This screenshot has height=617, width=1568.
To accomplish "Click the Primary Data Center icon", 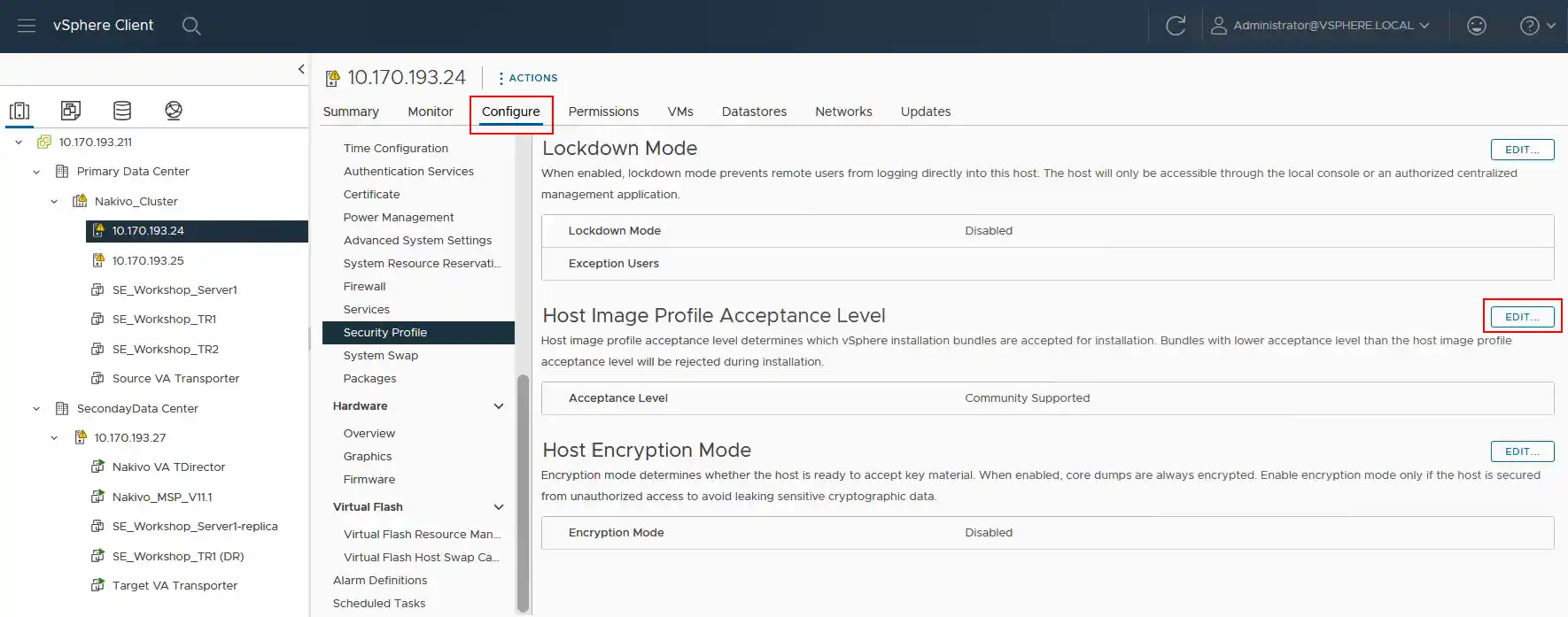I will tap(62, 172).
